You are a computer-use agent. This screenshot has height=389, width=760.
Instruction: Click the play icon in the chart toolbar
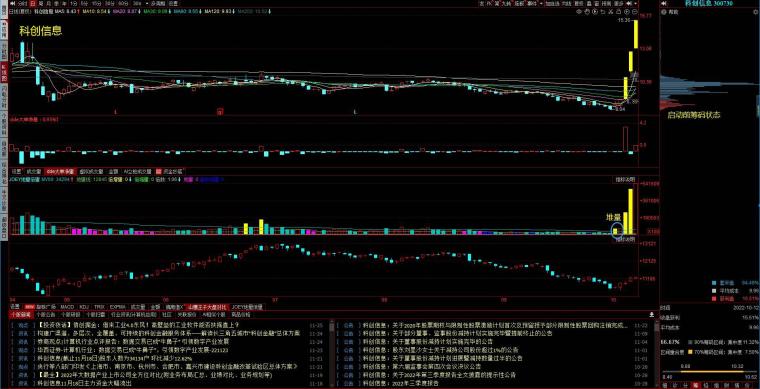tap(595, 11)
